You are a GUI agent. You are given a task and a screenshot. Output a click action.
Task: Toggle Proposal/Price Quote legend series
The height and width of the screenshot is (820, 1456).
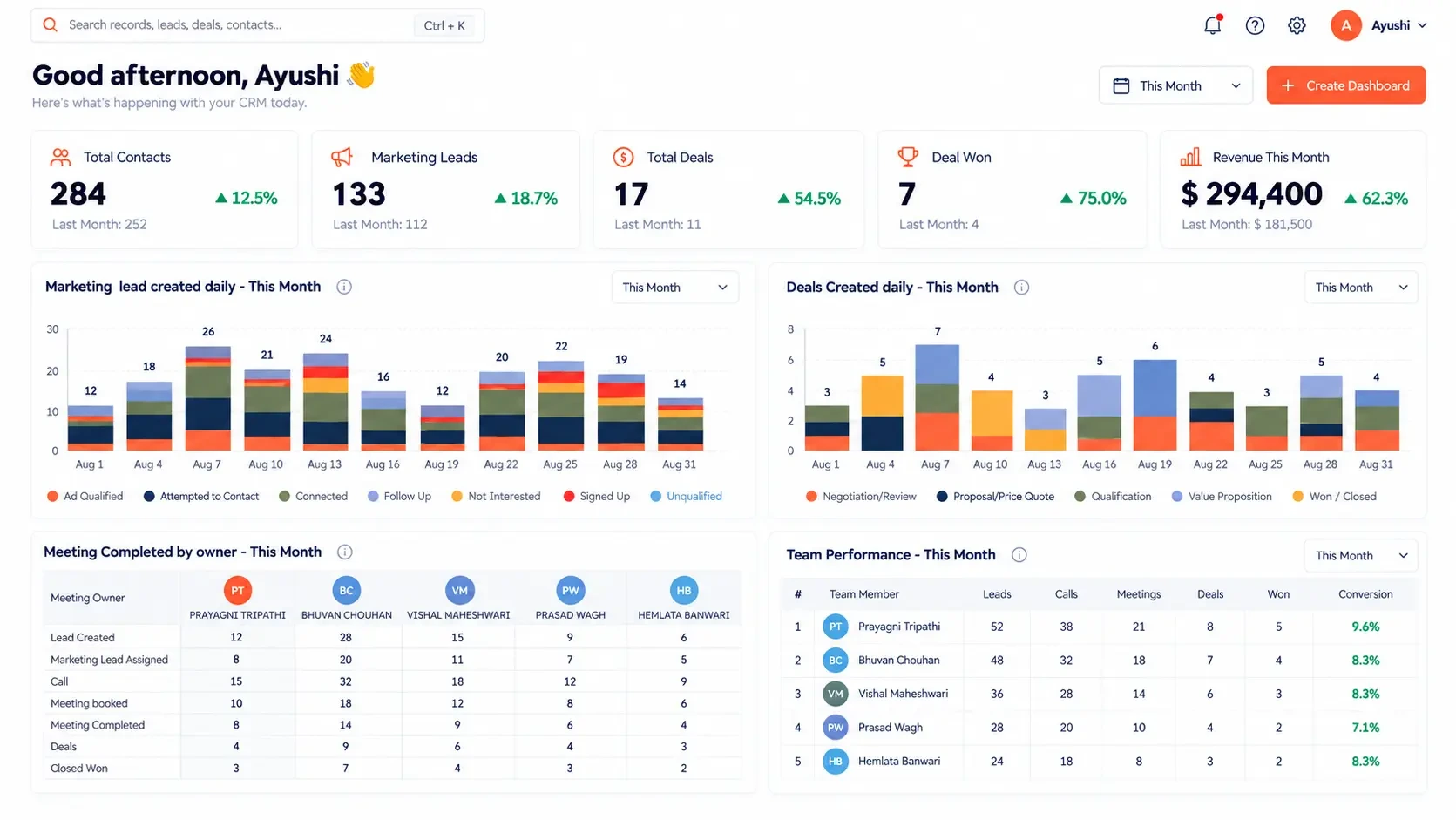(995, 497)
